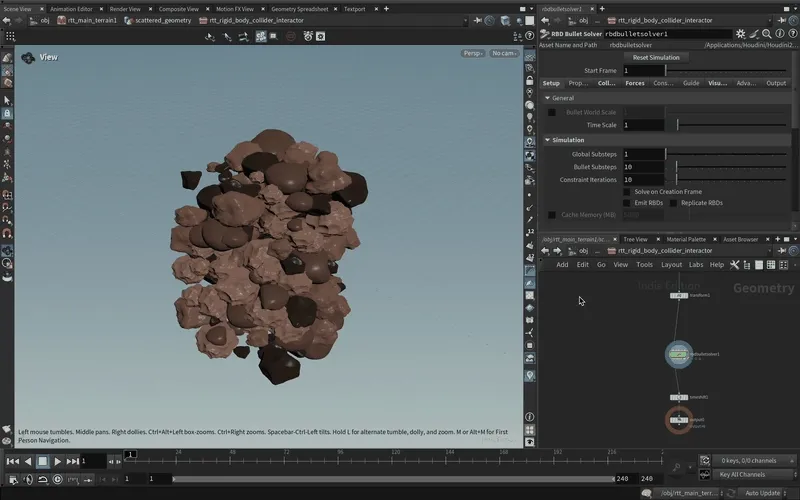Enable Solve on Creation Frame checkbox
The width and height of the screenshot is (800, 500).
pyautogui.click(x=627, y=192)
